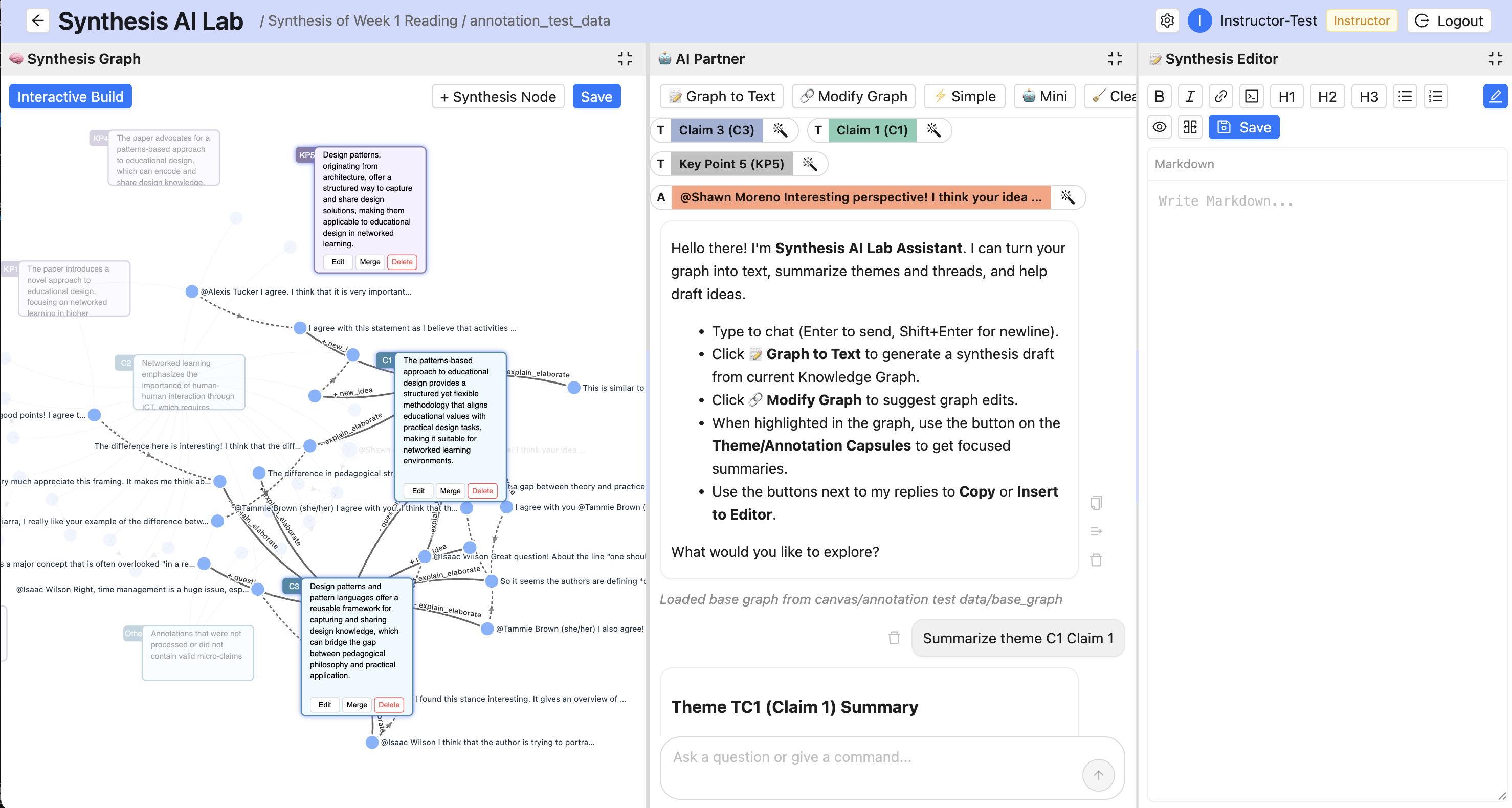1512x808 pixels.
Task: Click the @Alexis Tucker annotation node
Action: [x=191, y=291]
